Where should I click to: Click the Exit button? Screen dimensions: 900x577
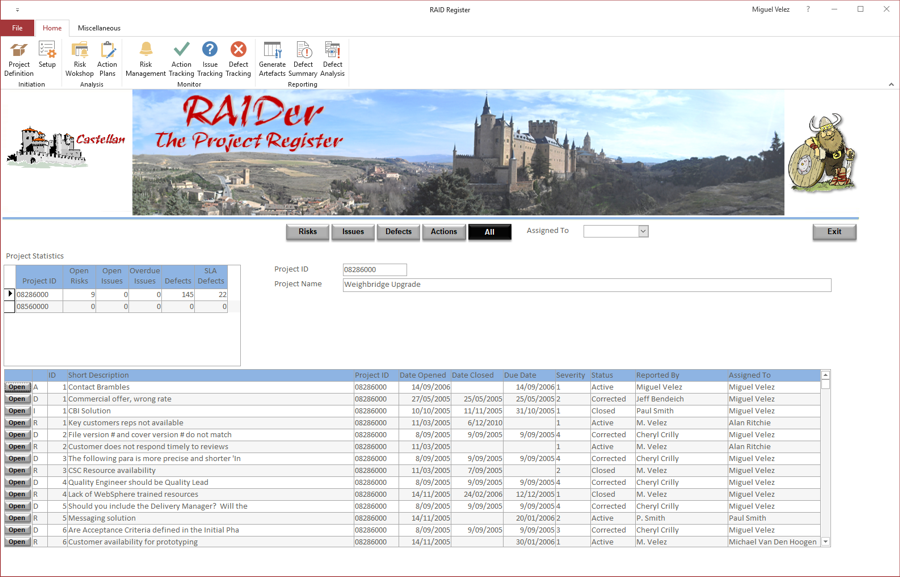click(835, 231)
